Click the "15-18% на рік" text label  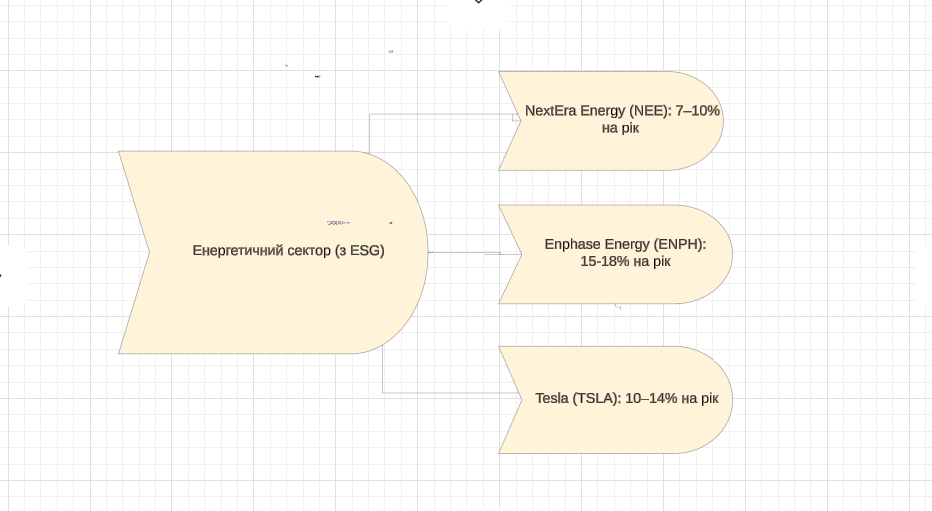[626, 262]
